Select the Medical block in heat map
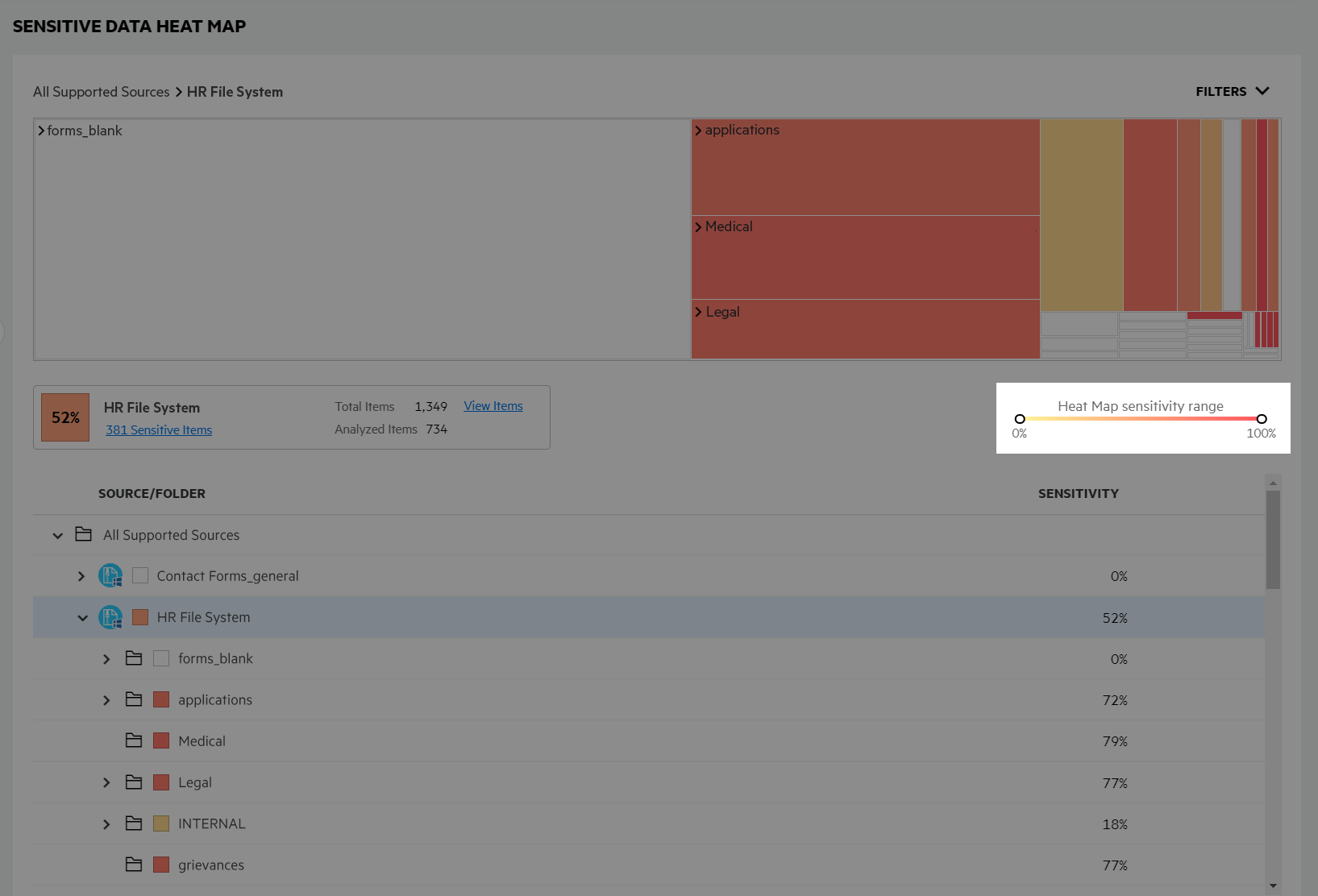 coord(865,258)
